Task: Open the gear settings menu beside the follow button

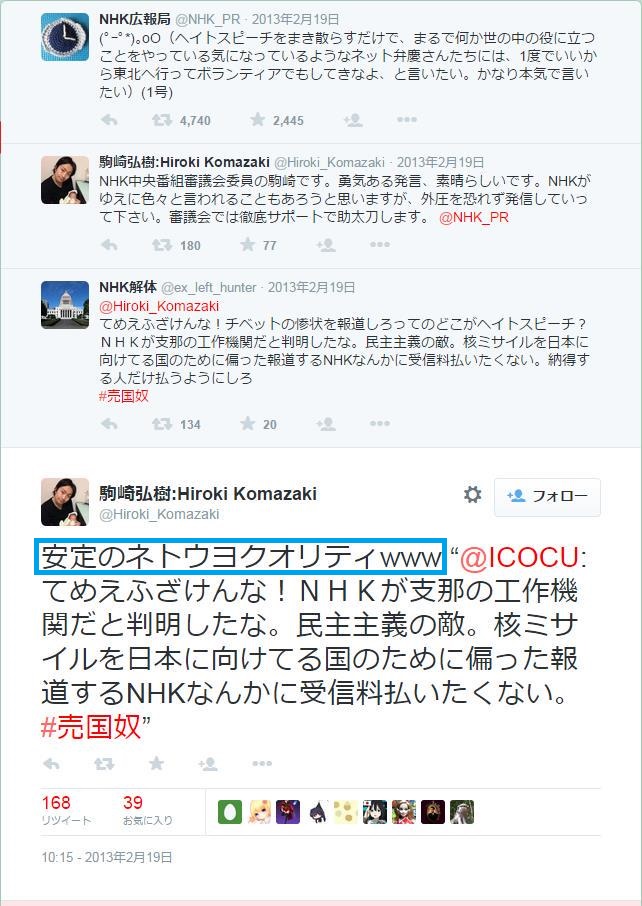Action: tap(473, 495)
